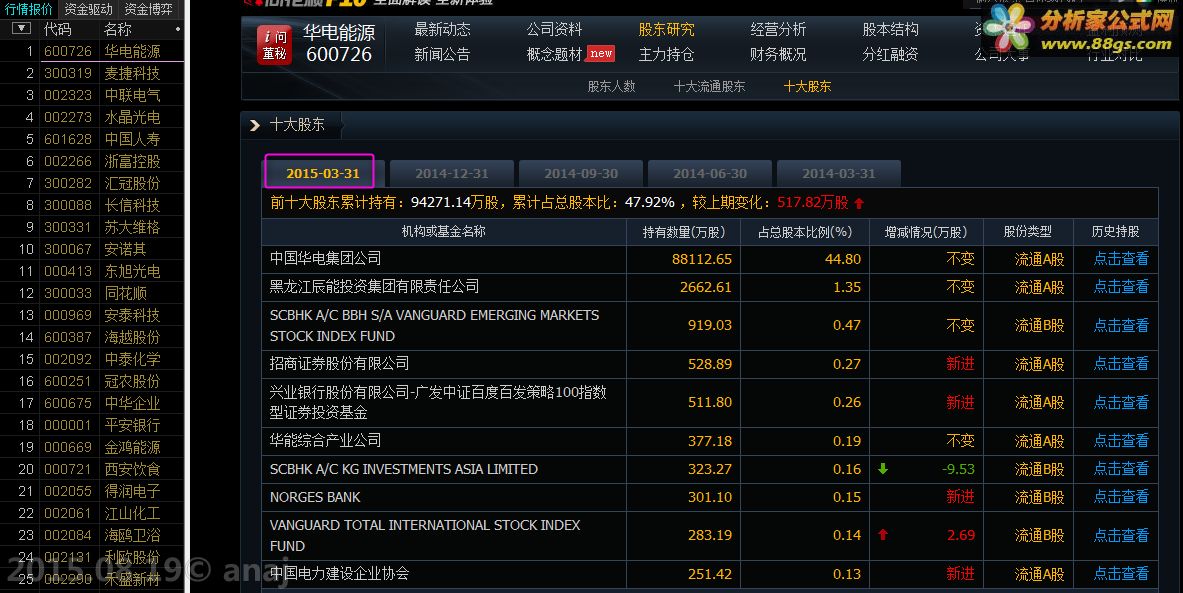Select the 2014-12-31 date tab

click(x=452, y=174)
